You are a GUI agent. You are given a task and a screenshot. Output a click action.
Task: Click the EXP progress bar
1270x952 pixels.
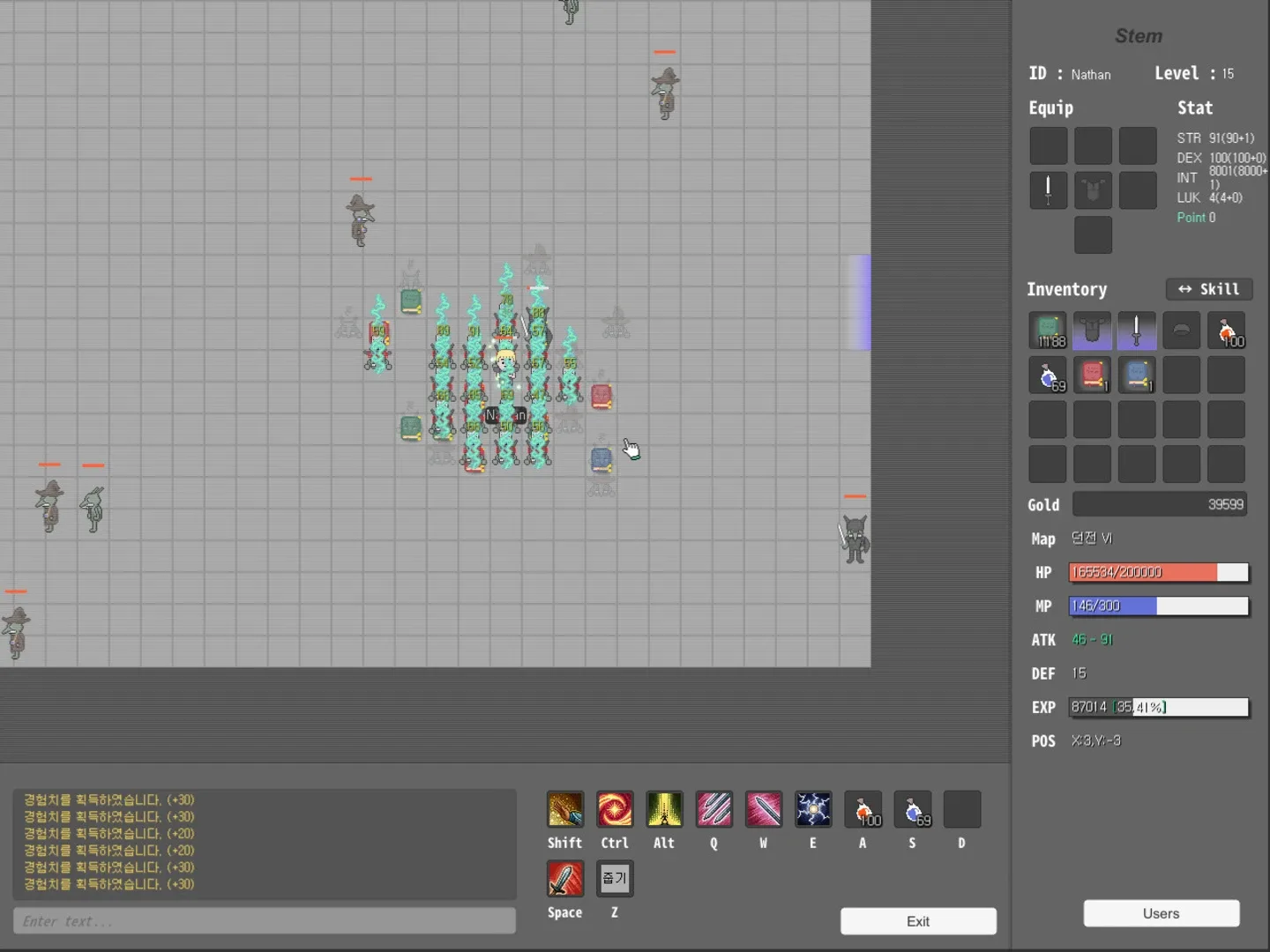(1160, 707)
